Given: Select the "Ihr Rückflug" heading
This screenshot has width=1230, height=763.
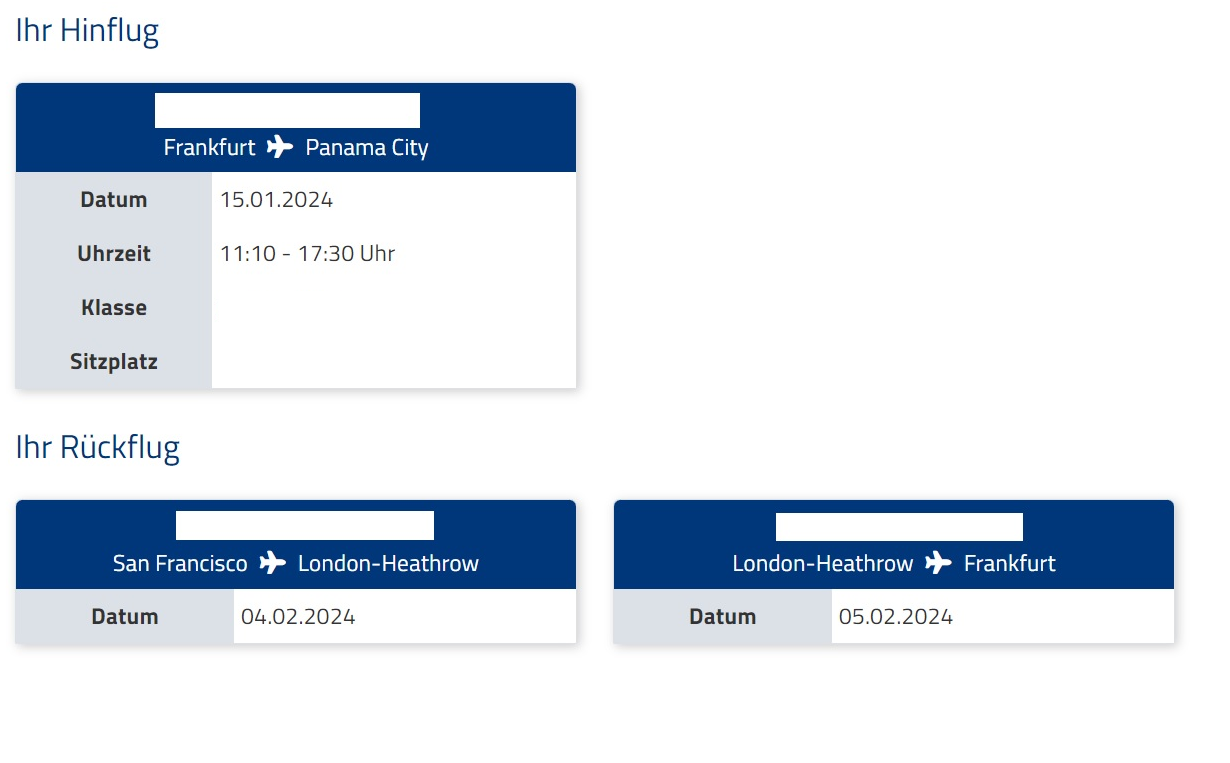Looking at the screenshot, I should (x=98, y=447).
